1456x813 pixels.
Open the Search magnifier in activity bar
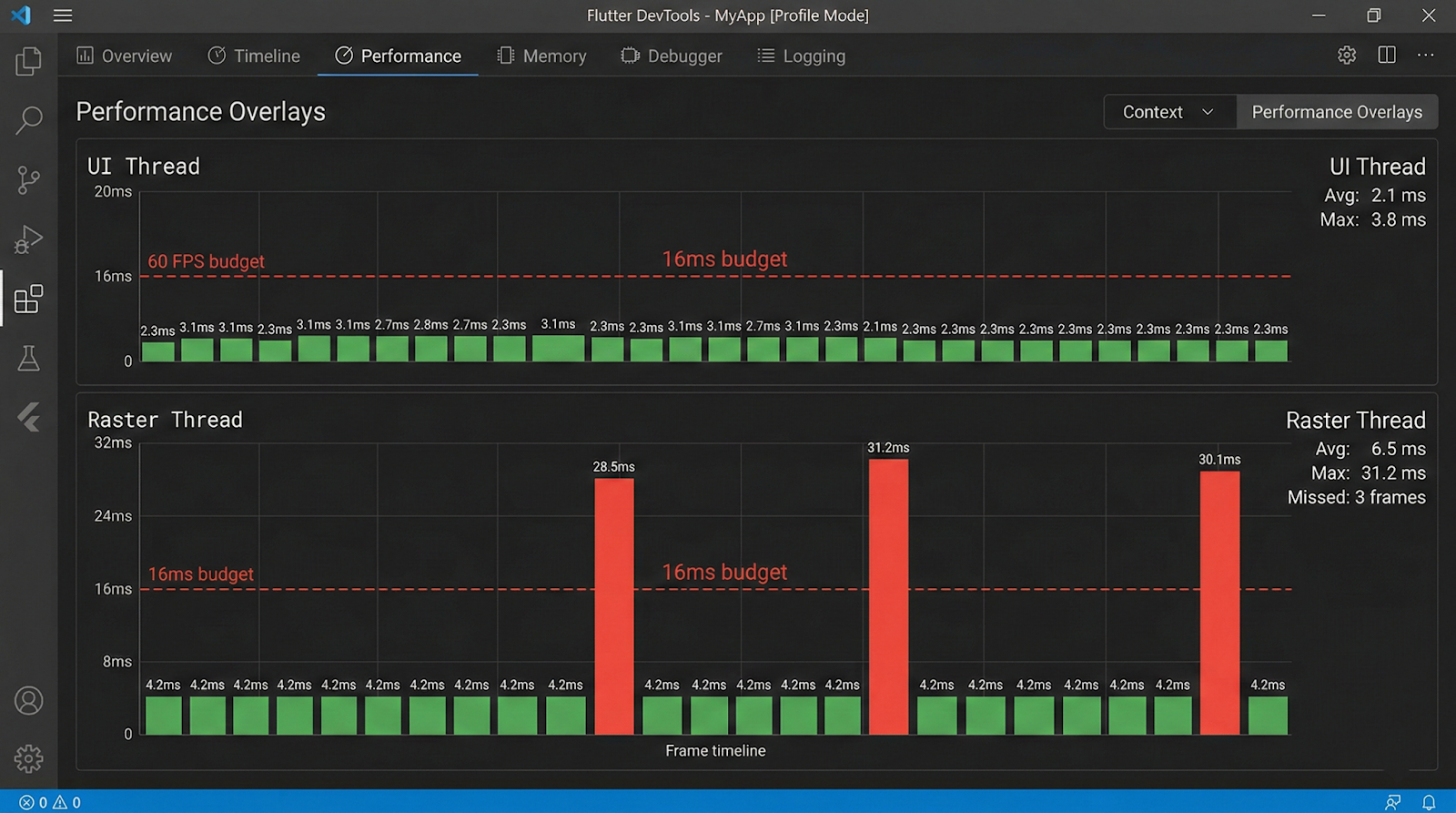28,120
